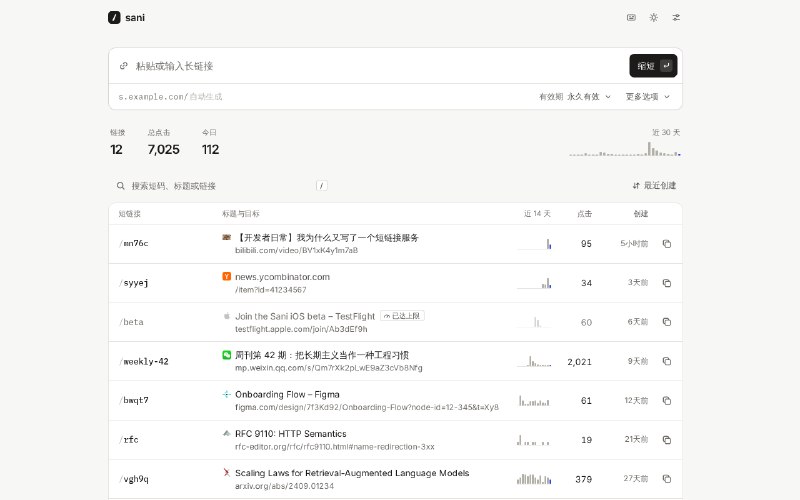The height and width of the screenshot is (500, 800).
Task: Click the testflight.apple.com/join URL text
Action: point(301,329)
